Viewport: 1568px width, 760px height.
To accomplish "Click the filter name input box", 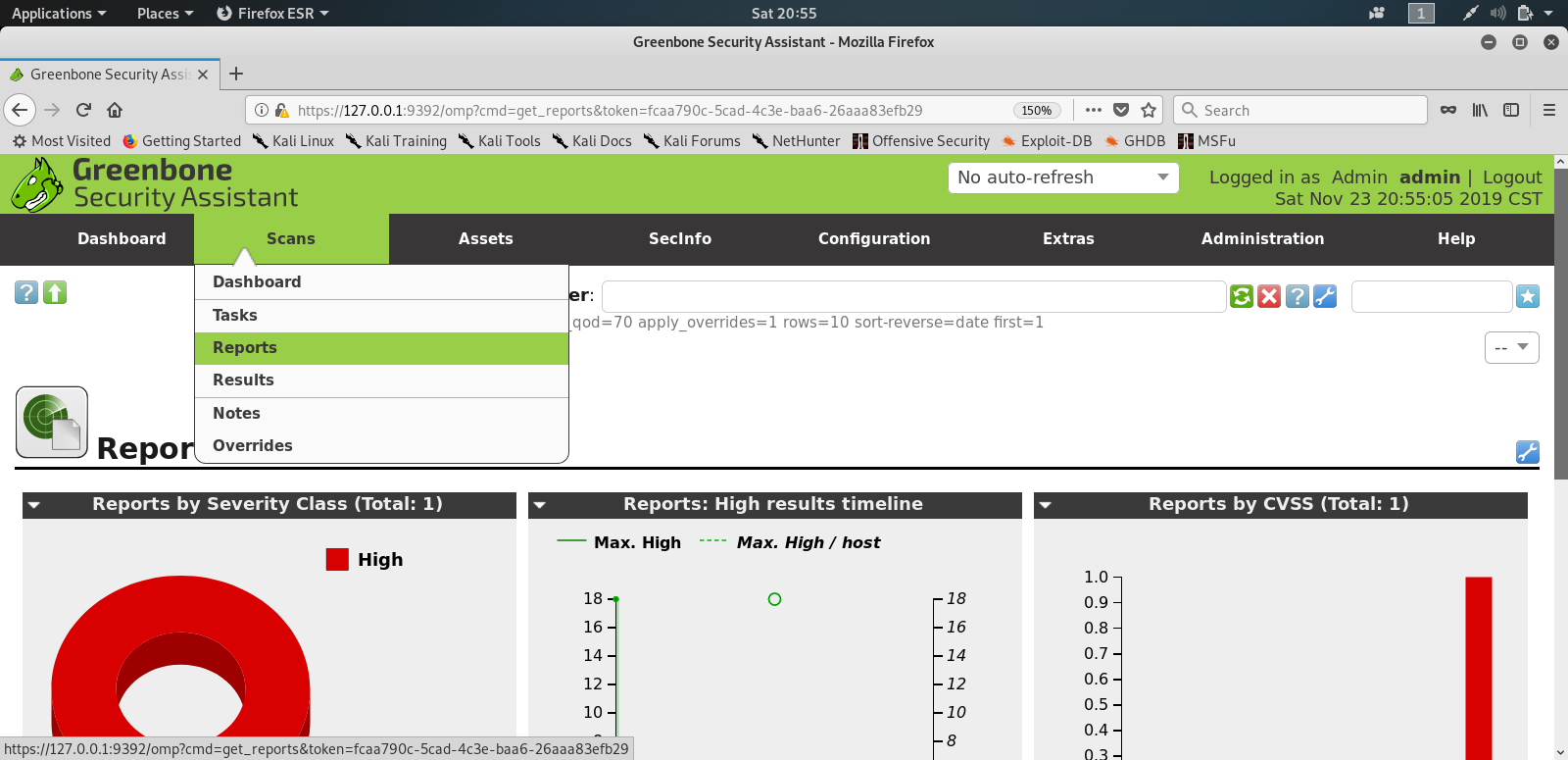I will coord(1432,296).
